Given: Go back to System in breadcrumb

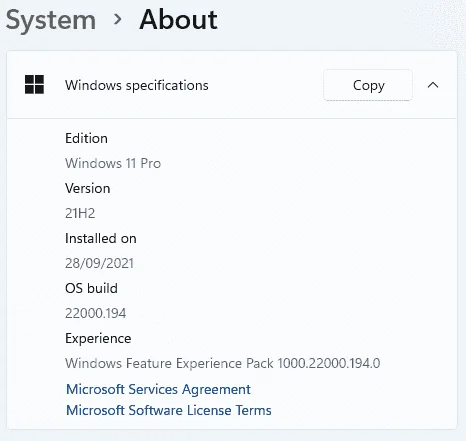Looking at the screenshot, I should click(51, 20).
